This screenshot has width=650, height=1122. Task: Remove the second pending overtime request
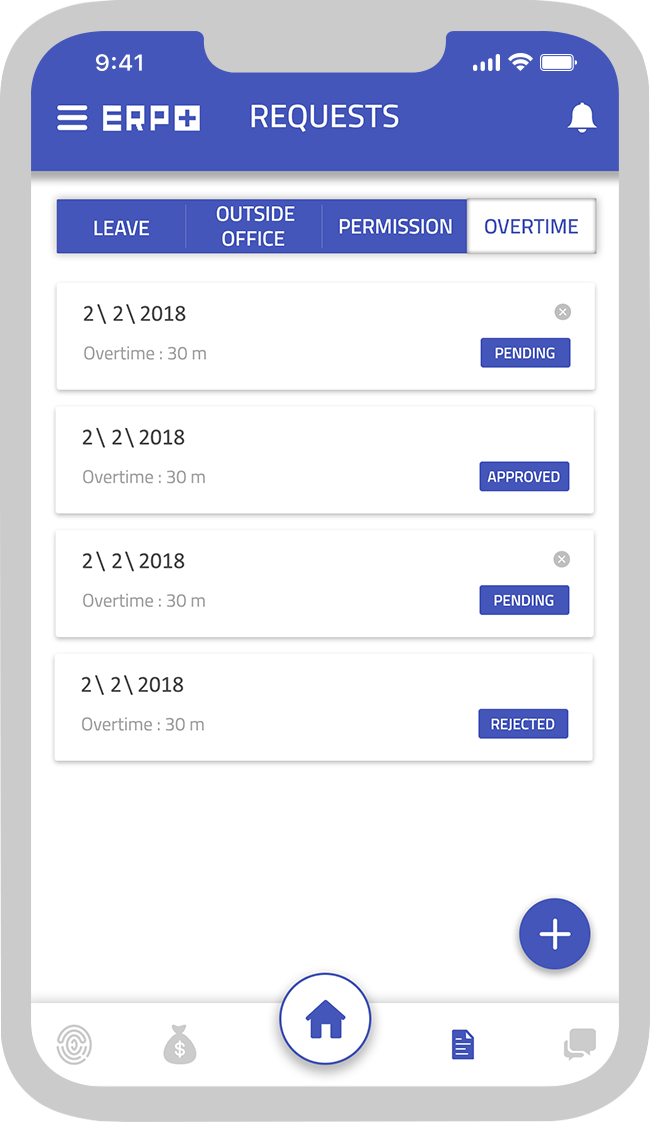click(x=562, y=559)
